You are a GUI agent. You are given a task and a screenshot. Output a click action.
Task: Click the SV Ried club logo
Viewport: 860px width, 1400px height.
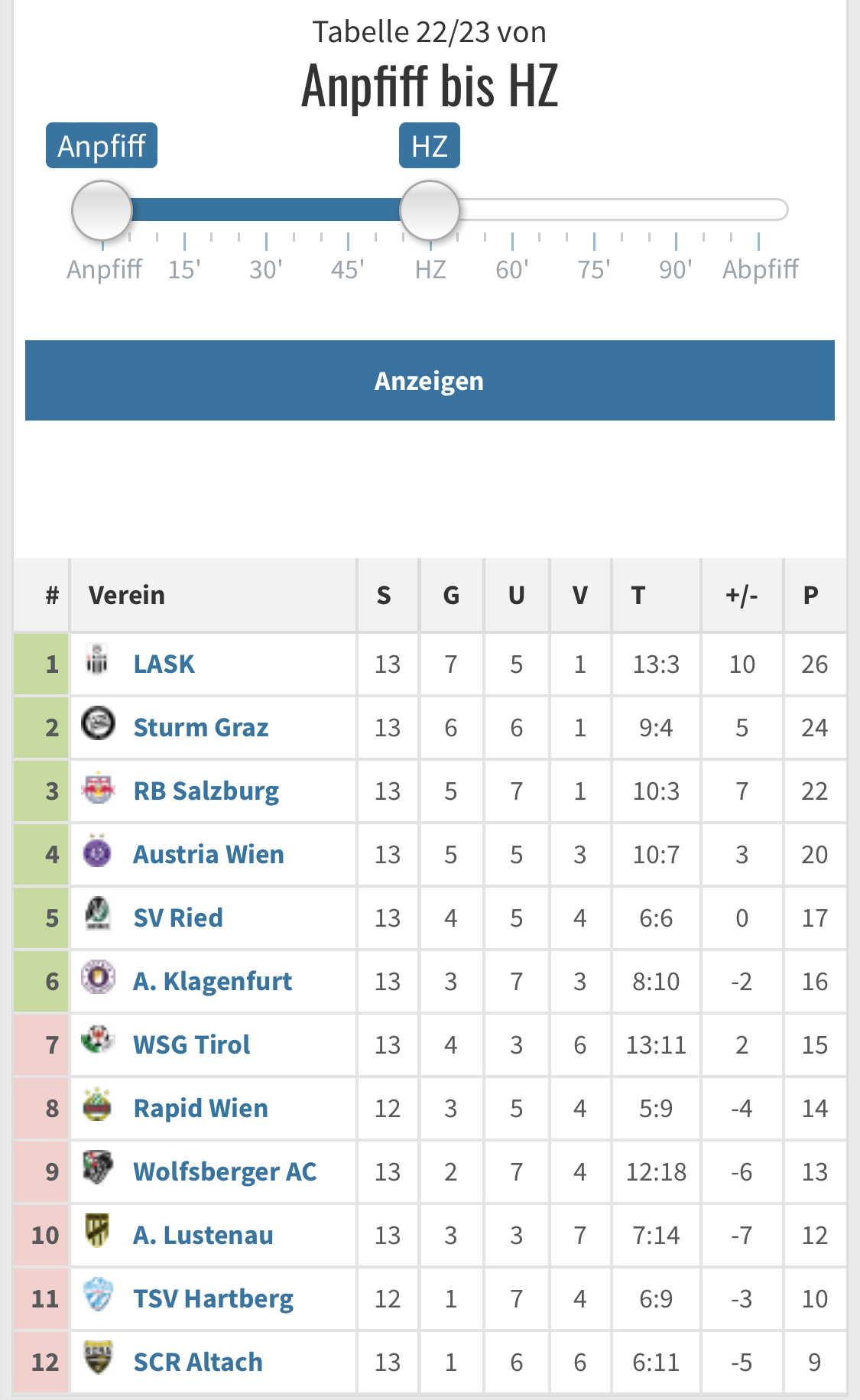coord(98,914)
